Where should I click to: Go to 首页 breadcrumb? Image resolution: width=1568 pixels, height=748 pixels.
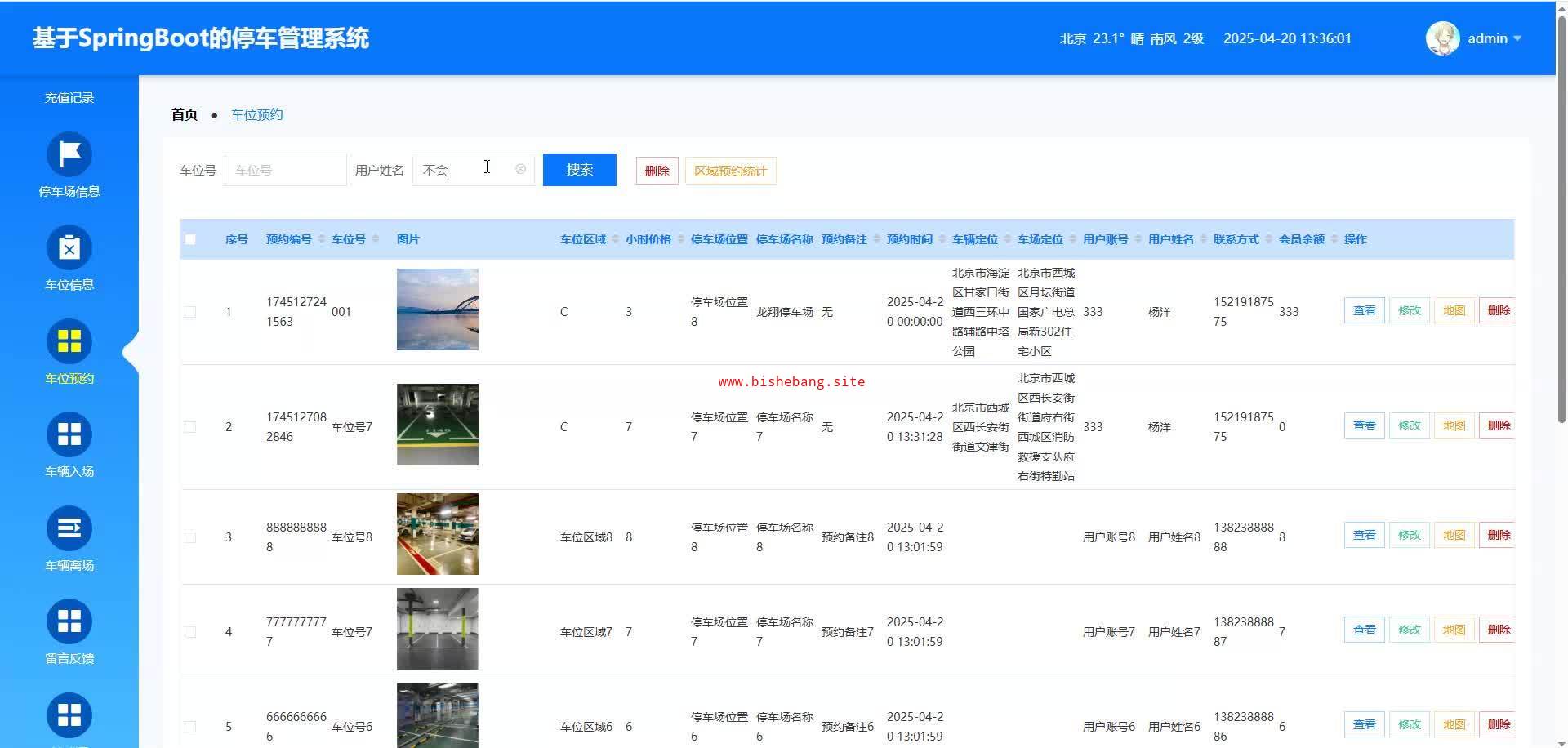184,114
